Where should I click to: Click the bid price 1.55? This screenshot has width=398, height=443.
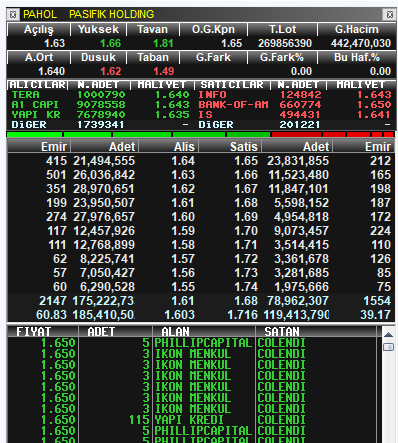tap(183, 287)
